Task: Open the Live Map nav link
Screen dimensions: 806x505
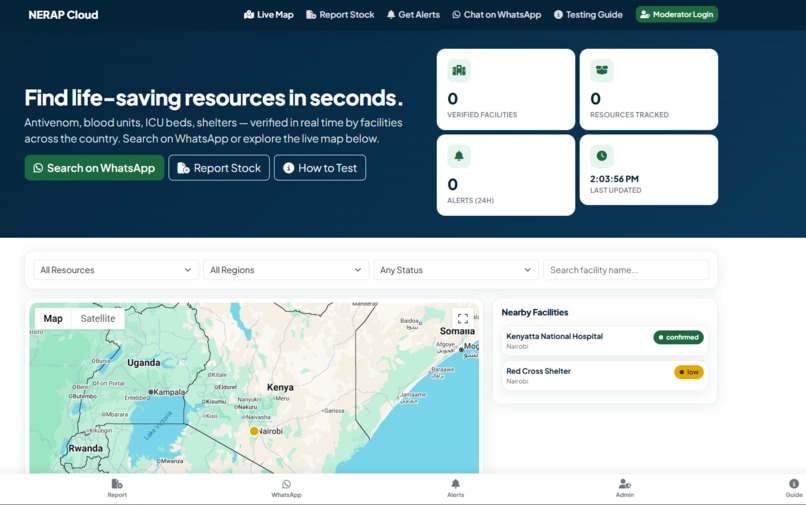Action: click(268, 14)
